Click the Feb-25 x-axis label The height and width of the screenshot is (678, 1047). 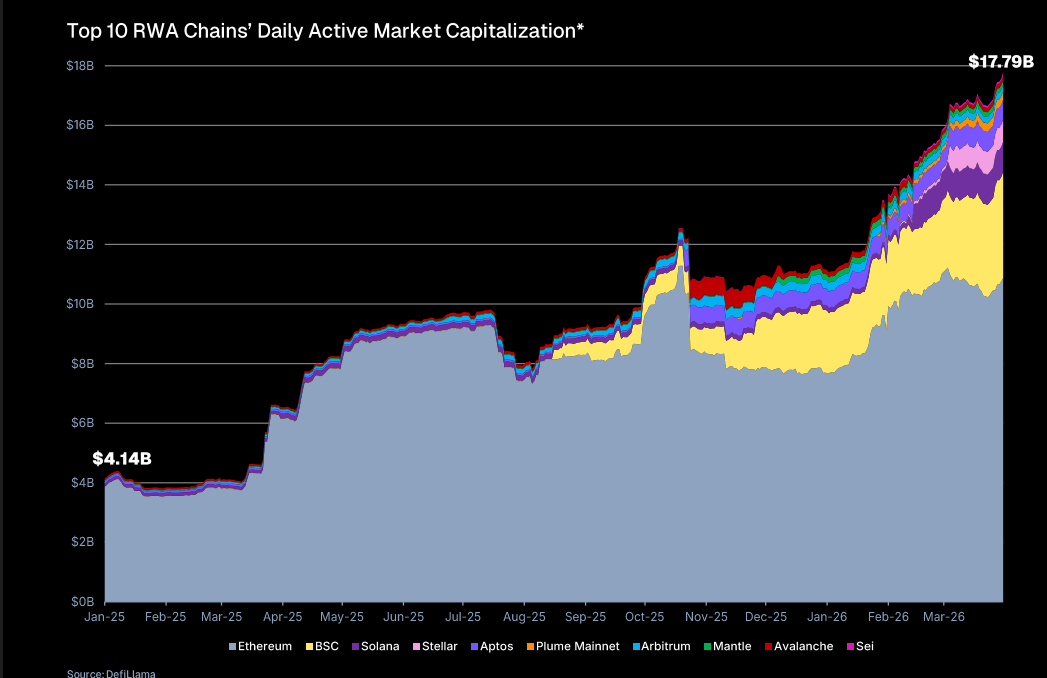(166, 617)
